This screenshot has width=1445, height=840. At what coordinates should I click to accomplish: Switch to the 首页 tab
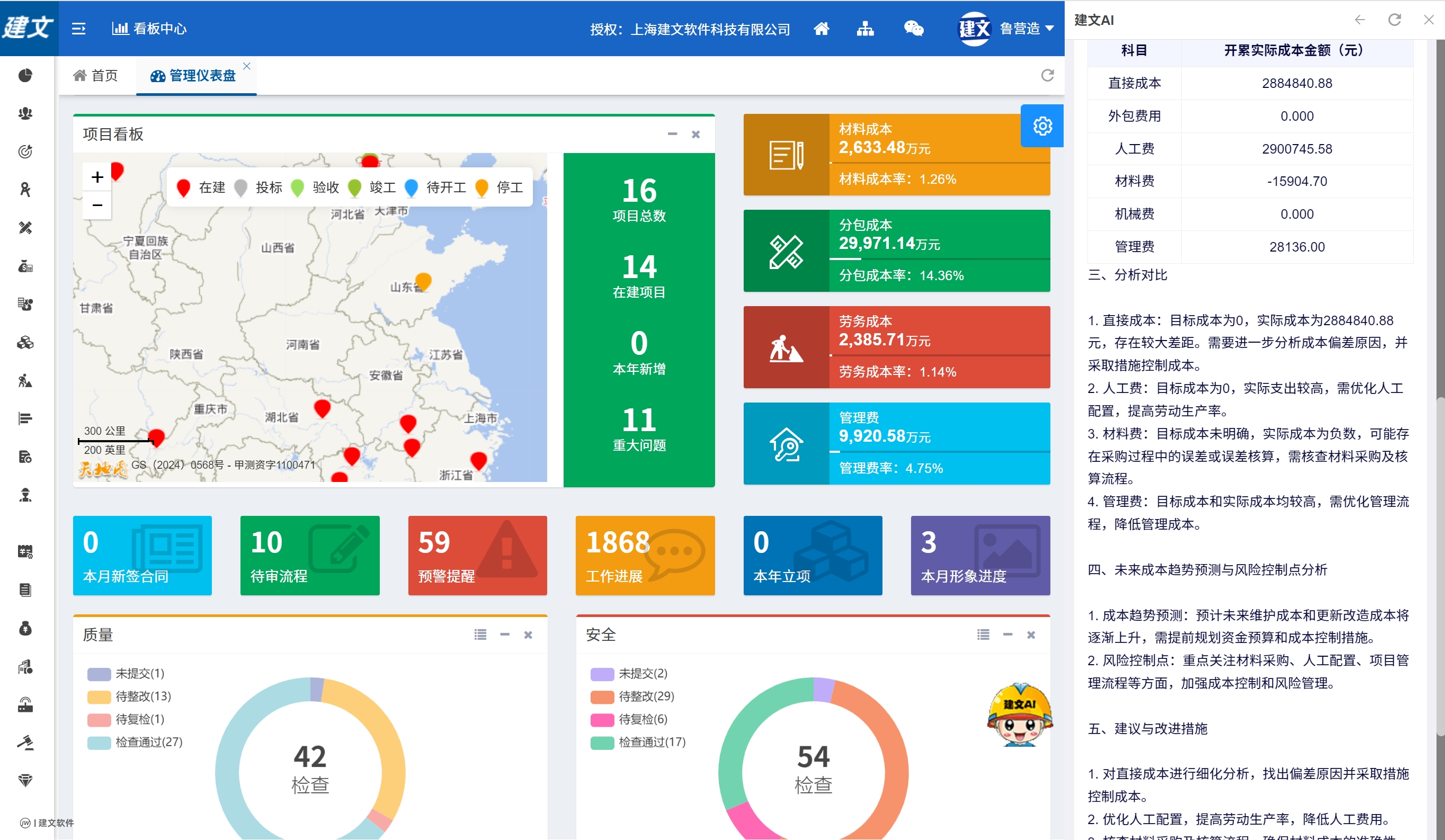click(96, 75)
